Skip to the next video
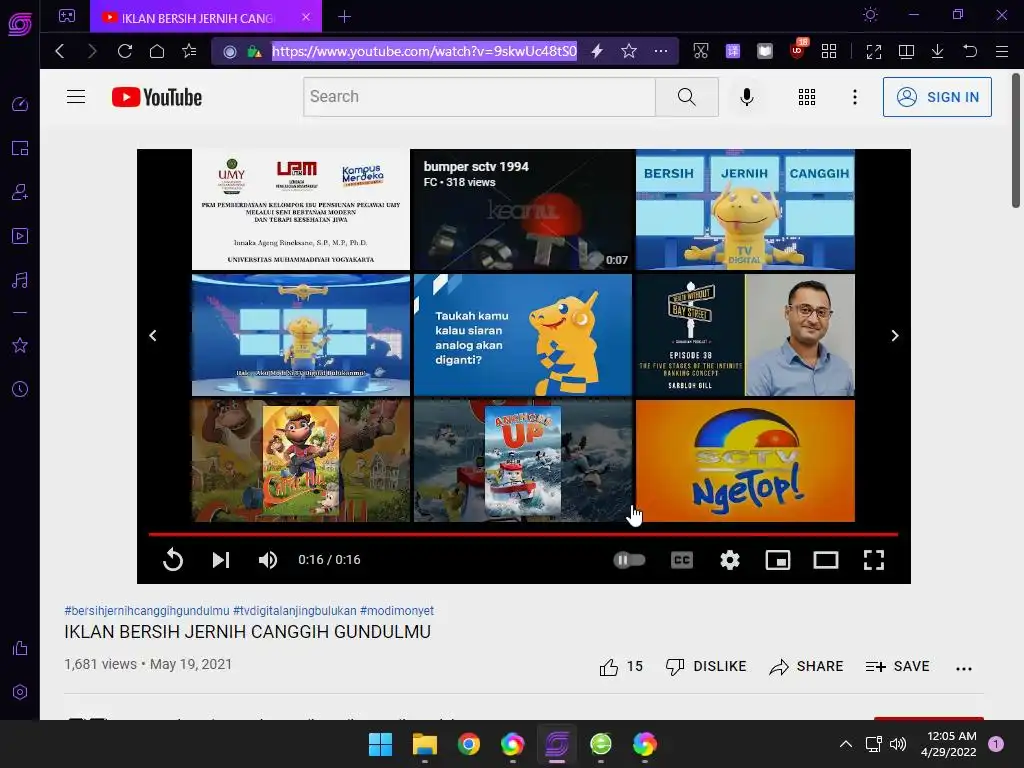 [221, 560]
